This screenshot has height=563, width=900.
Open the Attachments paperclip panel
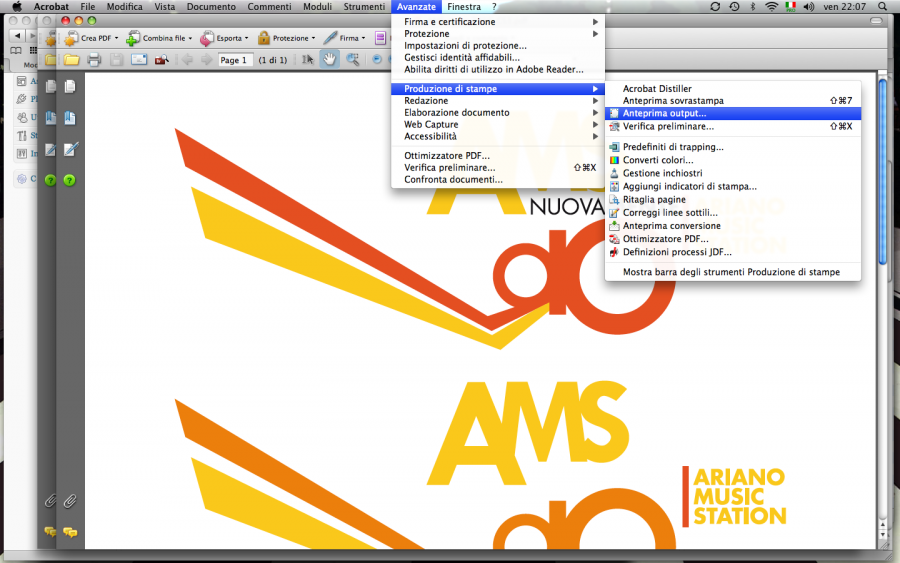pos(70,499)
